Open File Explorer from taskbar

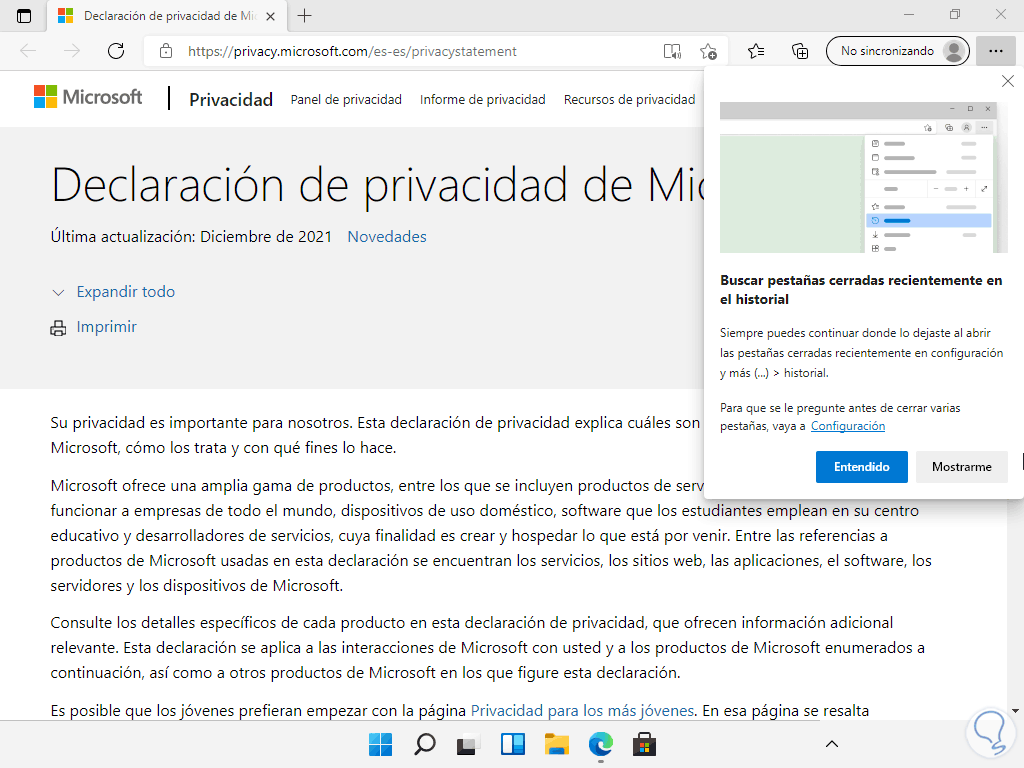pyautogui.click(x=556, y=744)
